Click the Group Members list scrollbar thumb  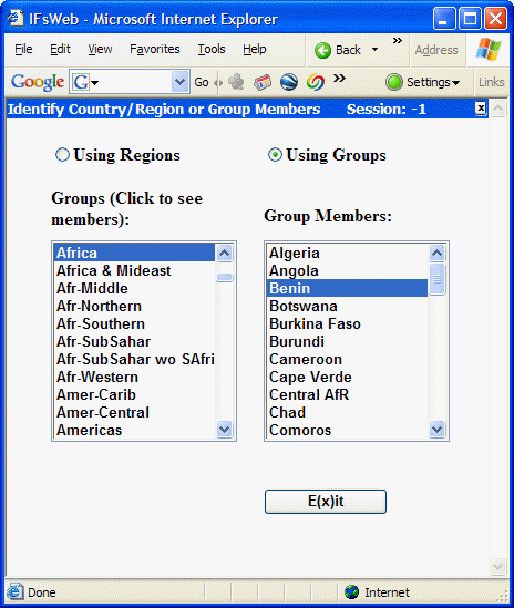pyautogui.click(x=437, y=279)
